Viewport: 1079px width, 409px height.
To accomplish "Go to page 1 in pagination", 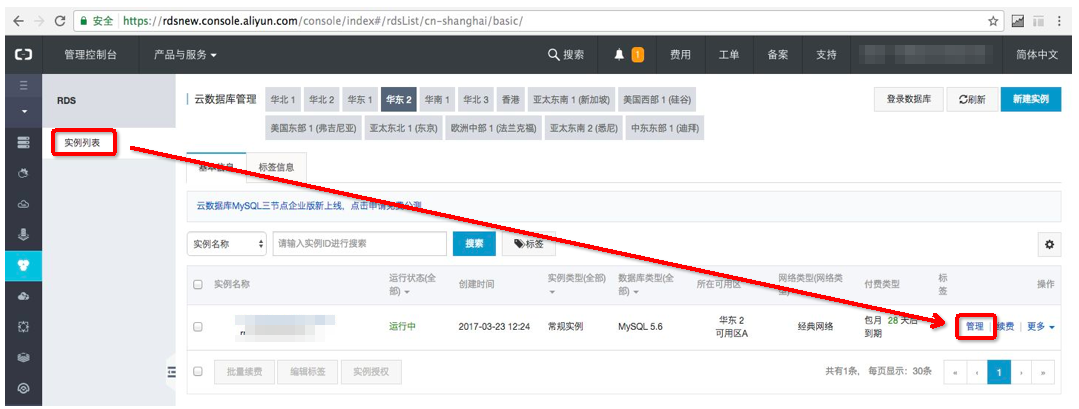I will click(x=998, y=373).
